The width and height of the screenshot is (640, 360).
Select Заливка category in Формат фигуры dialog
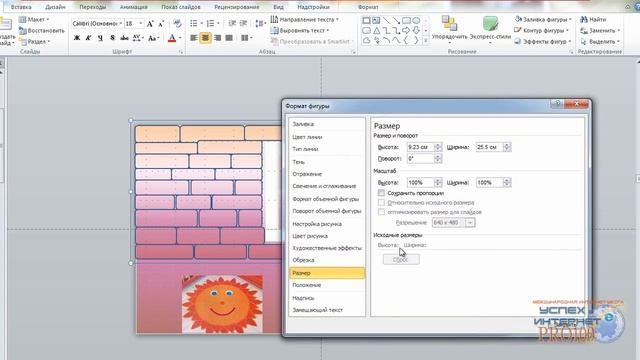pos(327,124)
